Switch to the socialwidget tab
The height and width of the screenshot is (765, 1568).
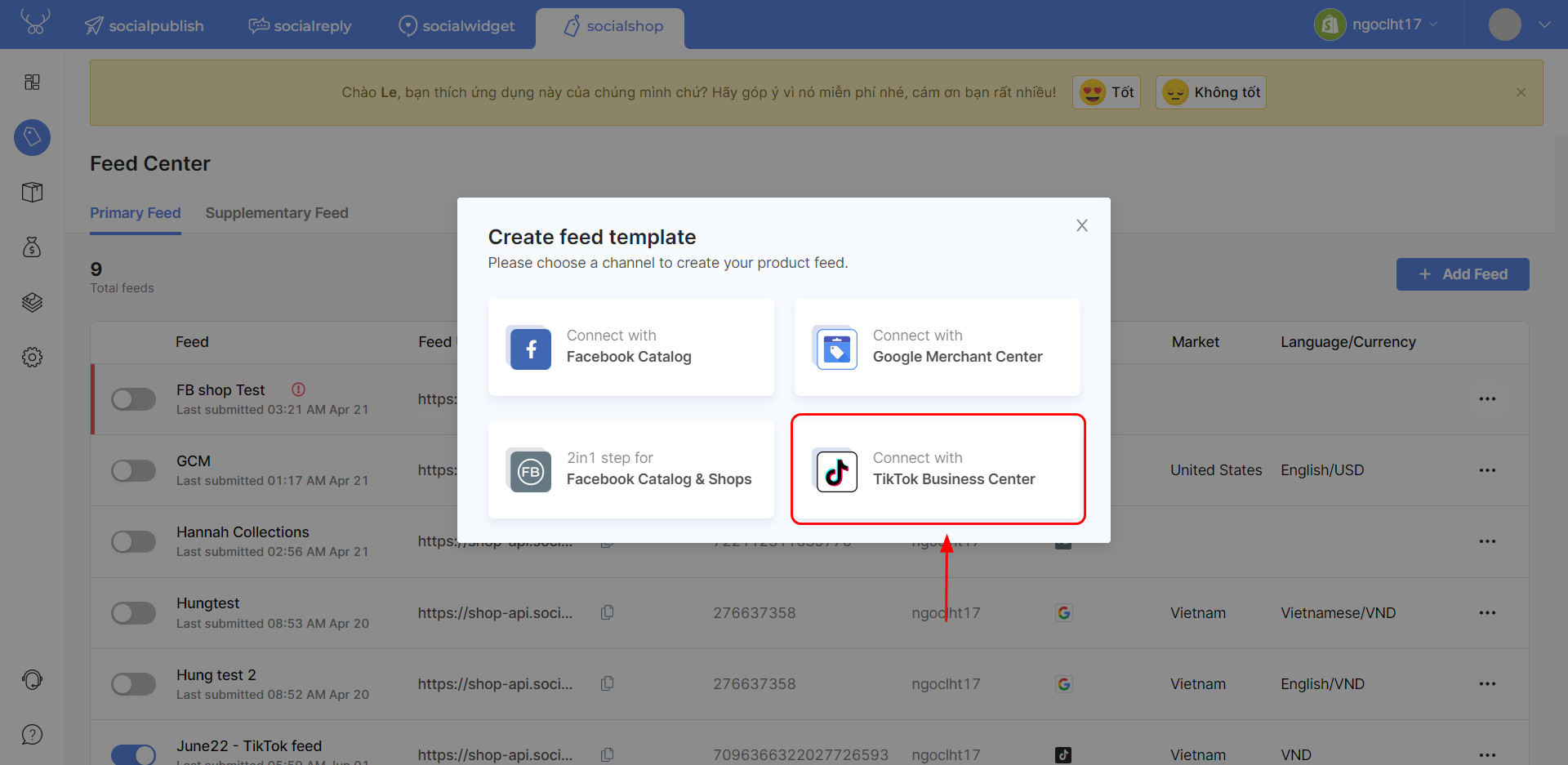pyautogui.click(x=457, y=26)
